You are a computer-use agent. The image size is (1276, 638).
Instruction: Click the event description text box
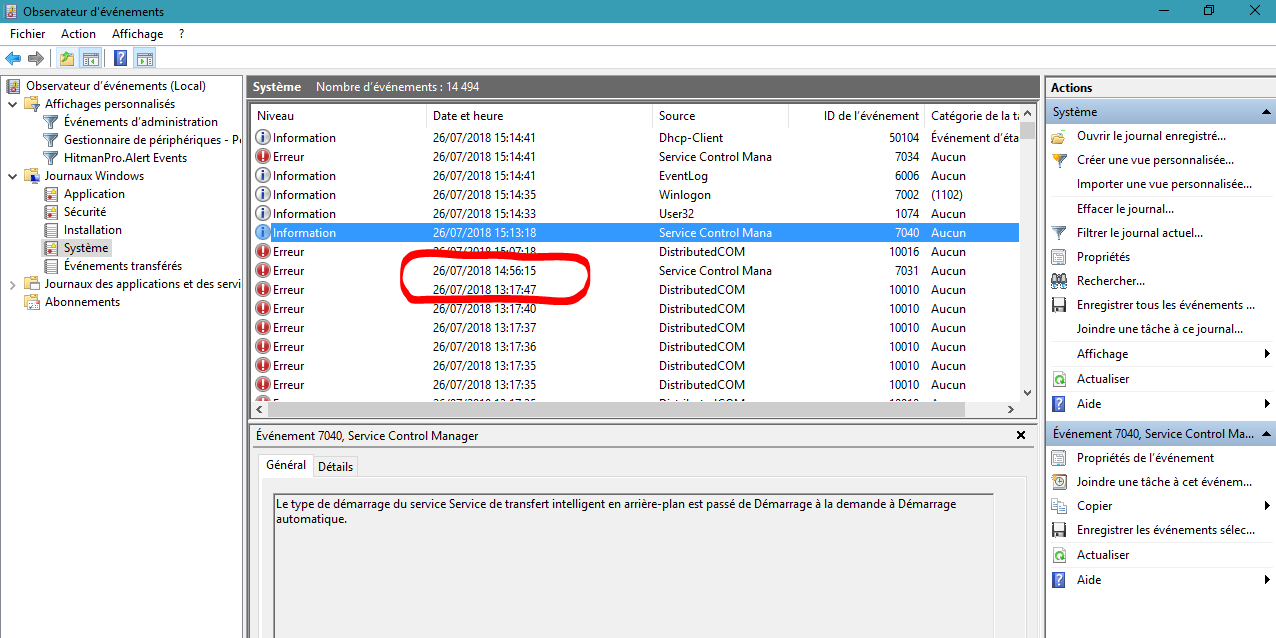coord(633,565)
